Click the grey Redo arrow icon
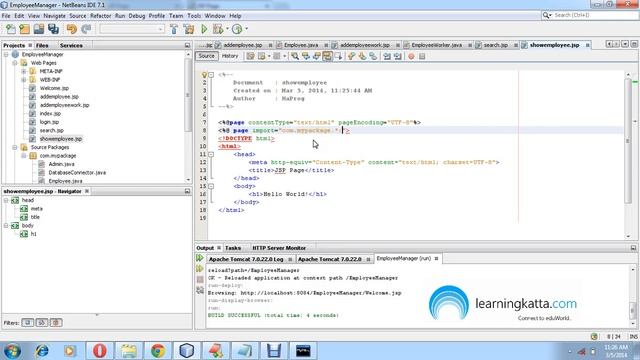Image resolution: width=640 pixels, height=360 pixels. (86, 29)
